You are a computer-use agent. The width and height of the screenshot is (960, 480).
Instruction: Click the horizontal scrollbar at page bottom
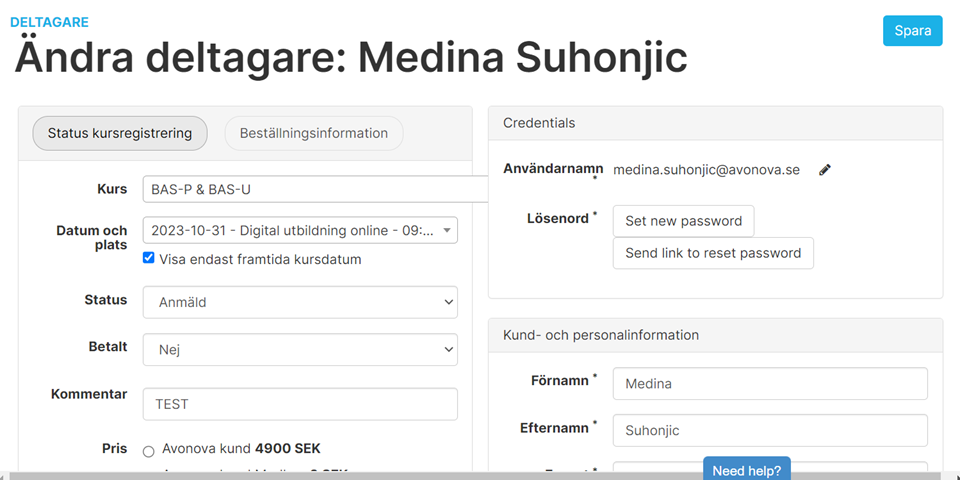point(400,475)
